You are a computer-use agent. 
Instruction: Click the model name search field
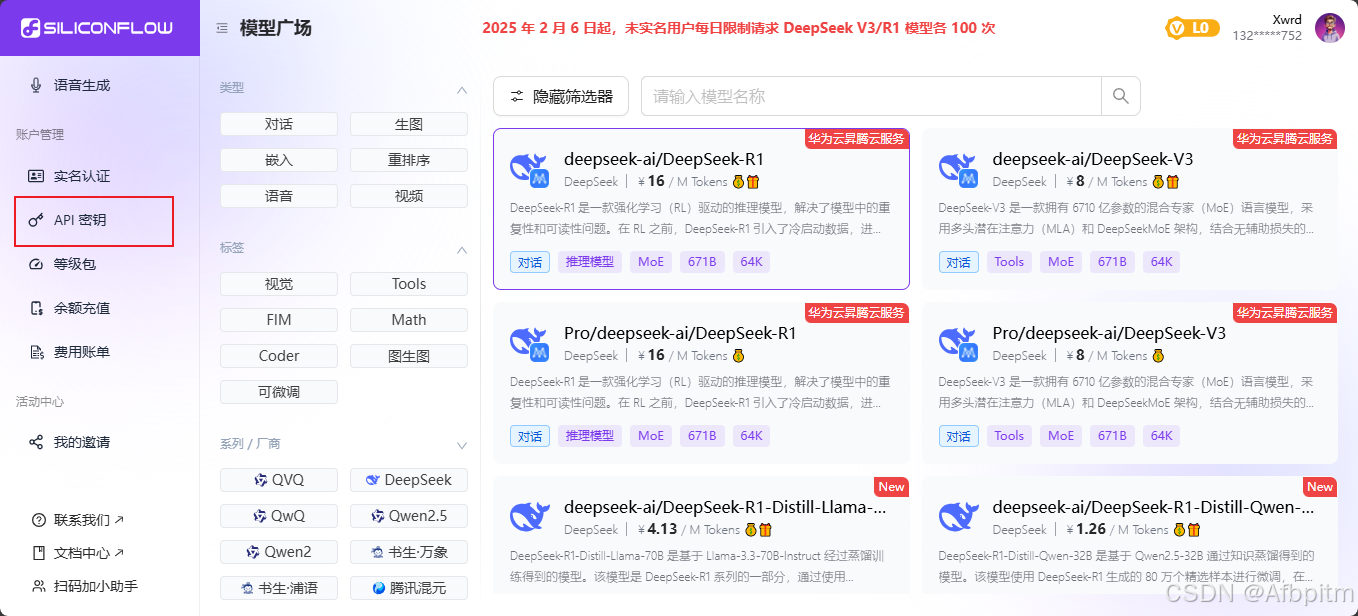(x=871, y=96)
